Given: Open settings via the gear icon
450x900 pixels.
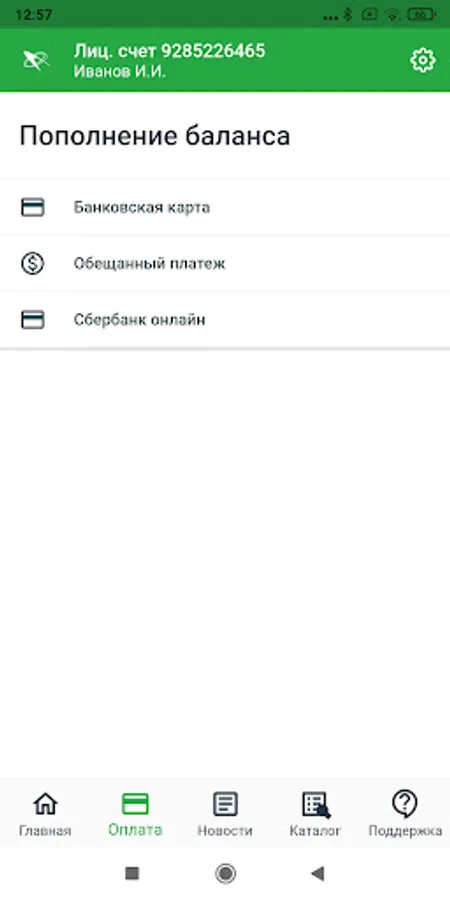Looking at the screenshot, I should tap(422, 60).
